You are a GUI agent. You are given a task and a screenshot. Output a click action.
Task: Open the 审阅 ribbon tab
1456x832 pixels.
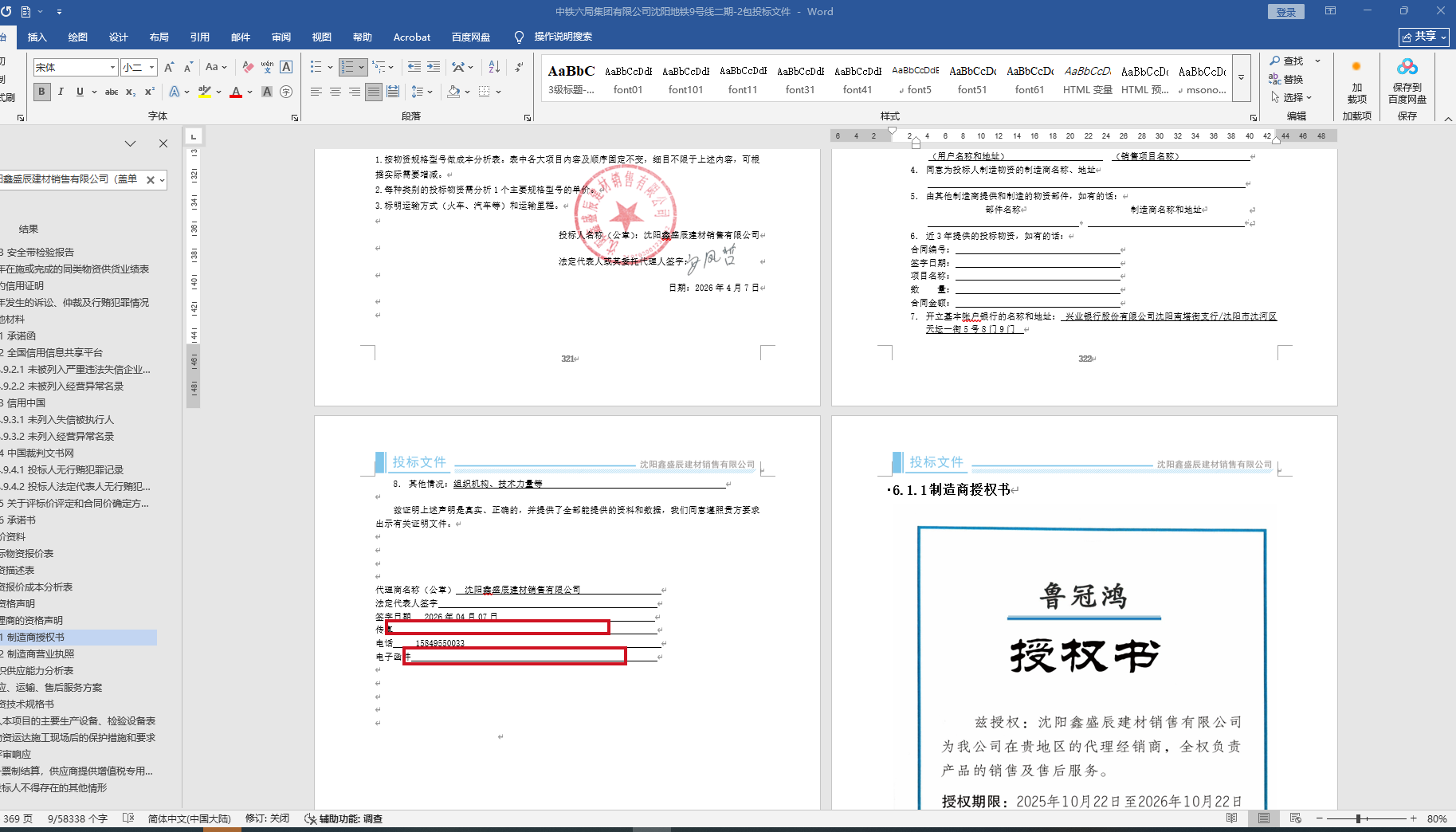[281, 37]
